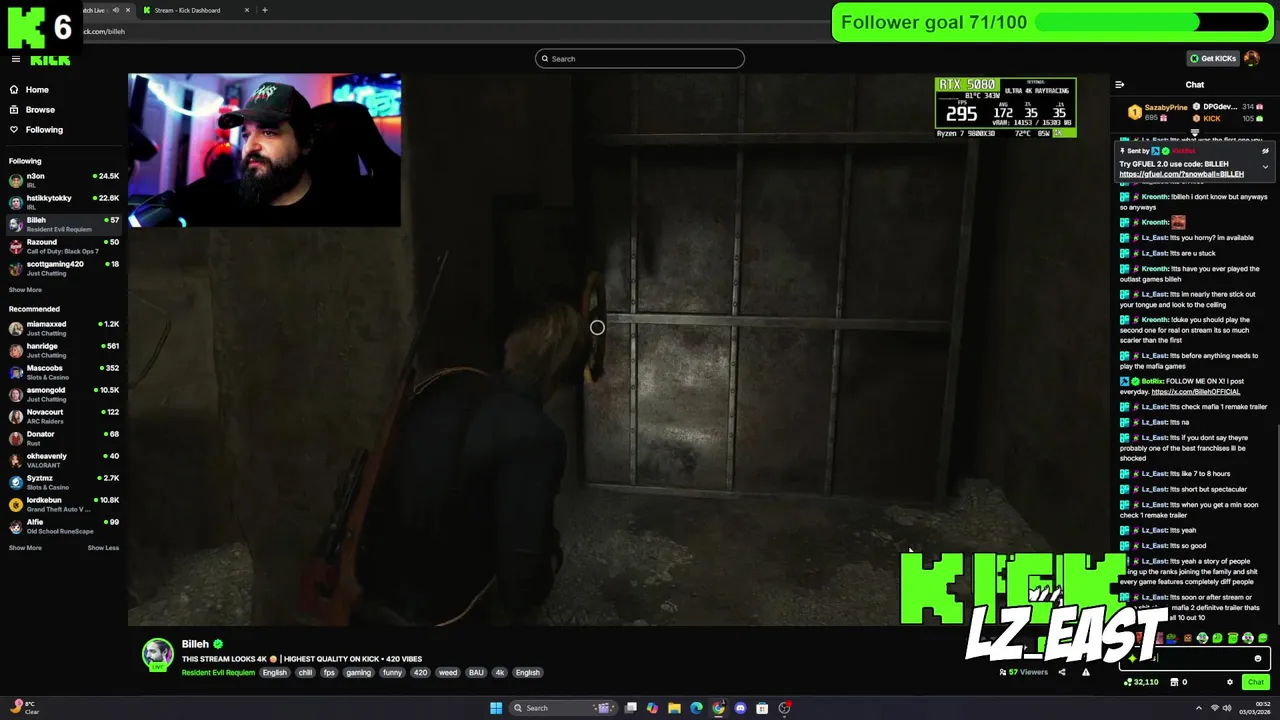Close the Kick Dashboard browser tab

tap(246, 10)
